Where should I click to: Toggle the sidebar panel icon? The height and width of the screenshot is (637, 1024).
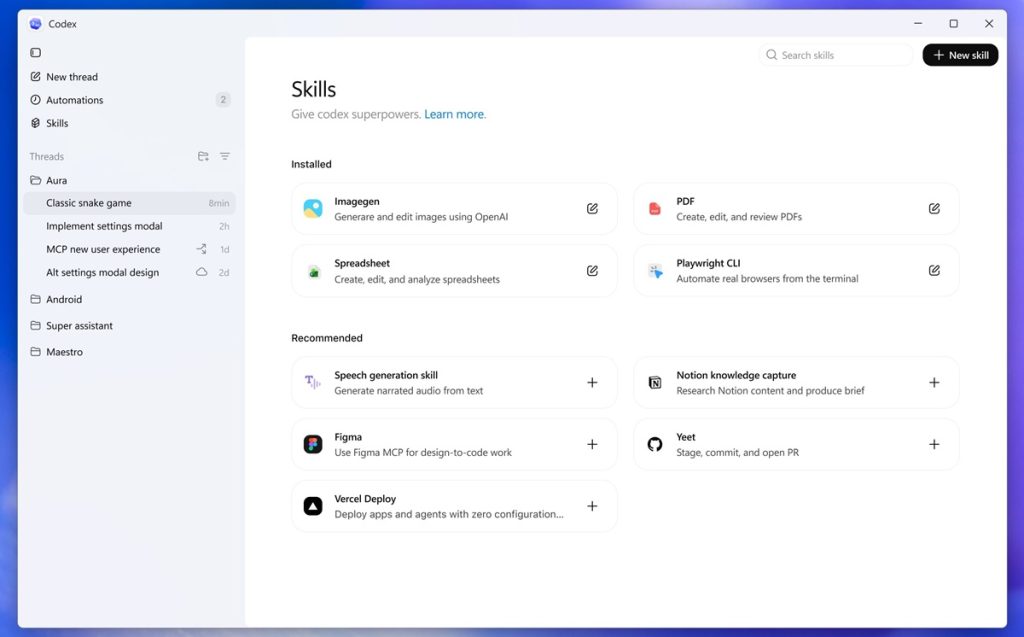[36, 52]
